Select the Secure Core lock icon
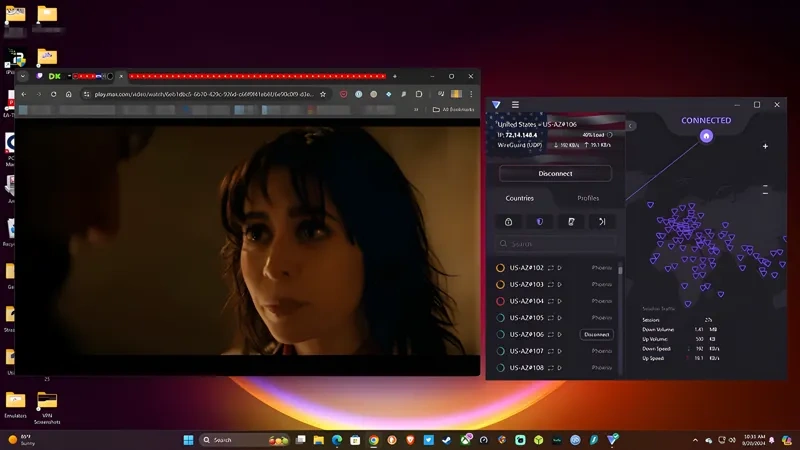 [x=509, y=221]
